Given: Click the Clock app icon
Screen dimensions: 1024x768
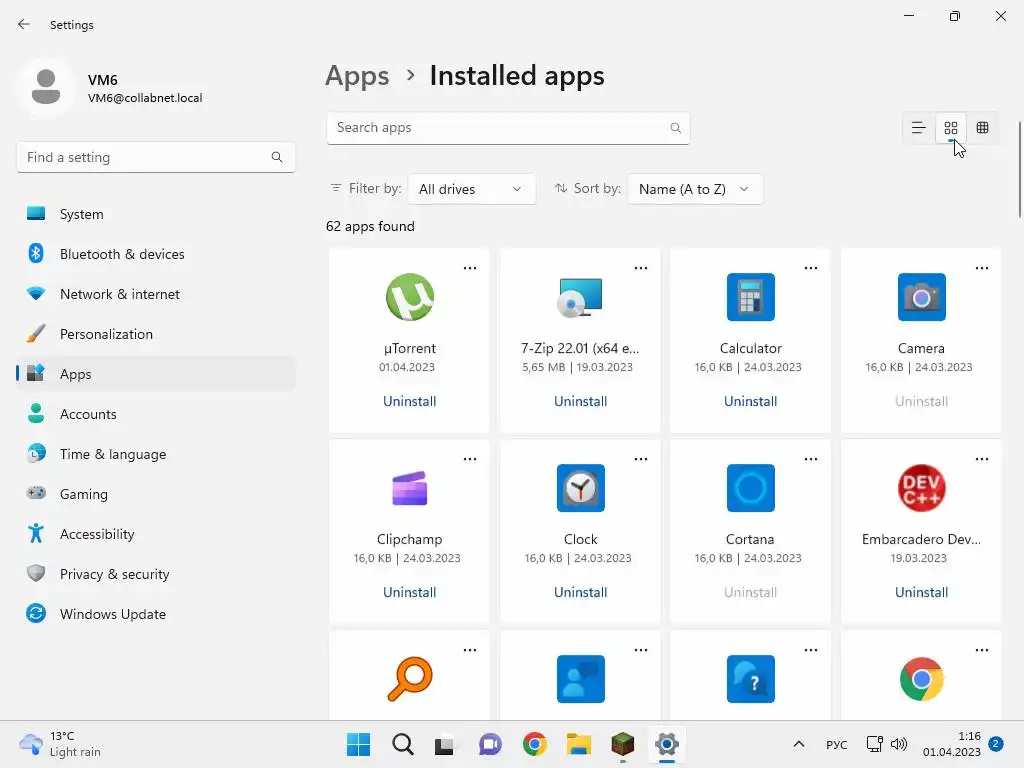Looking at the screenshot, I should (581, 488).
